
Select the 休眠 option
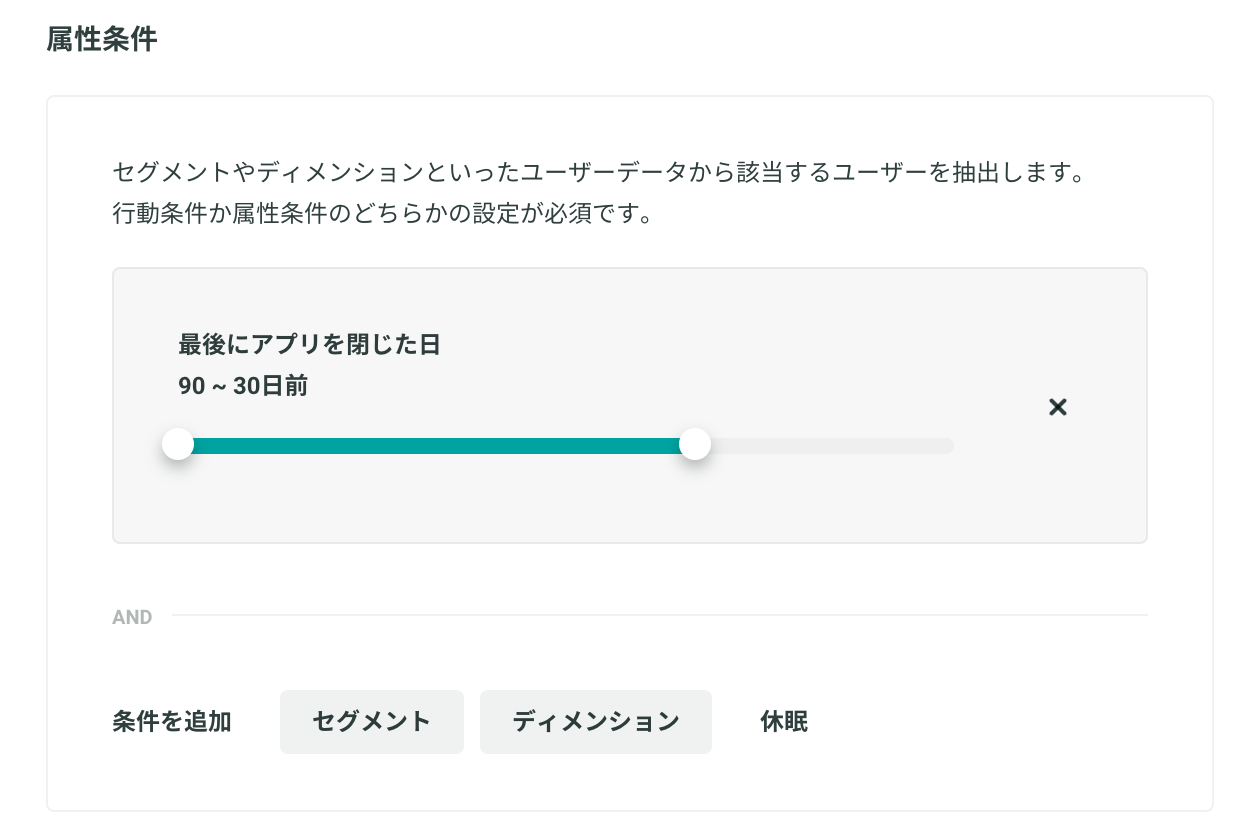(784, 722)
